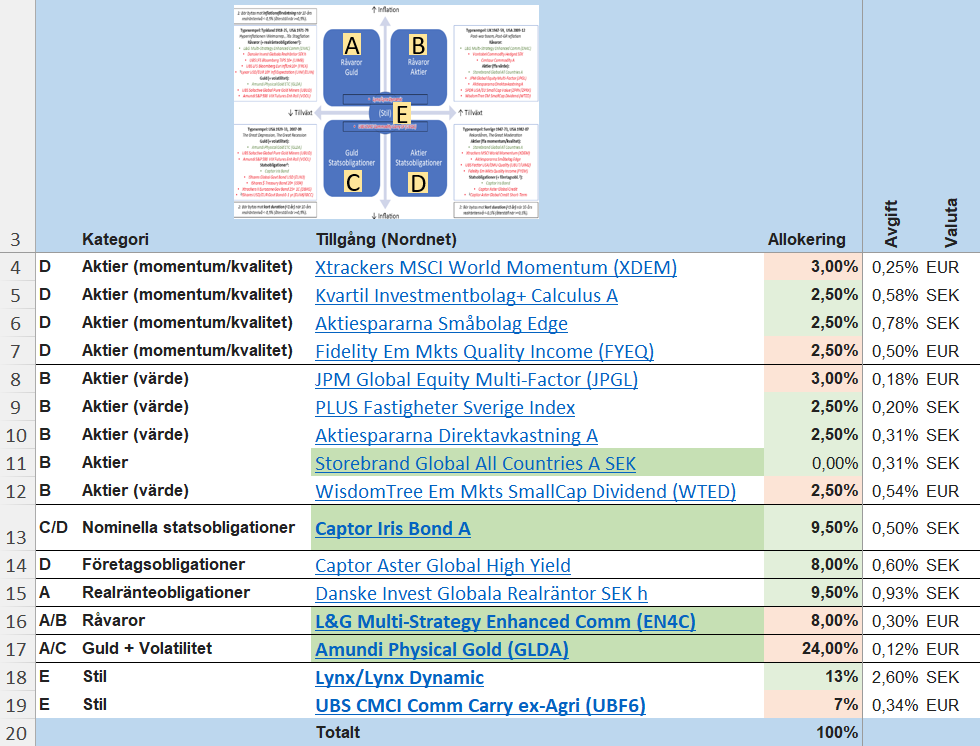This screenshot has height=746, width=980.
Task: Select the Råvaror category cell
Action: point(113,620)
